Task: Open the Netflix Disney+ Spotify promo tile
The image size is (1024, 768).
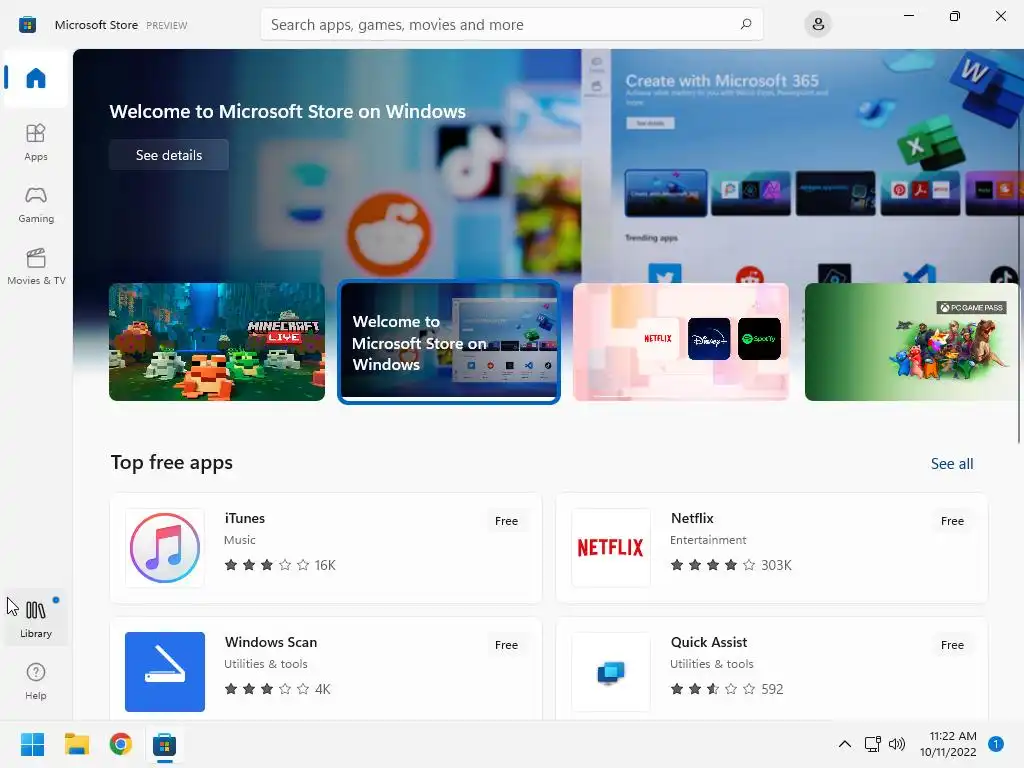Action: (680, 342)
